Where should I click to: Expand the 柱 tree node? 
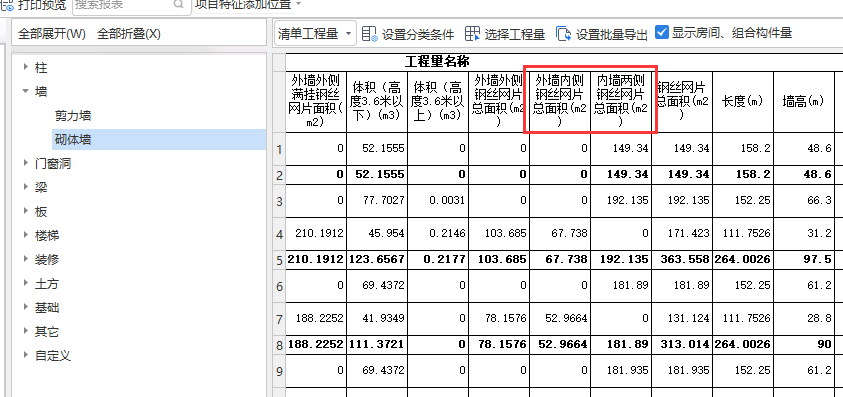tap(25, 68)
